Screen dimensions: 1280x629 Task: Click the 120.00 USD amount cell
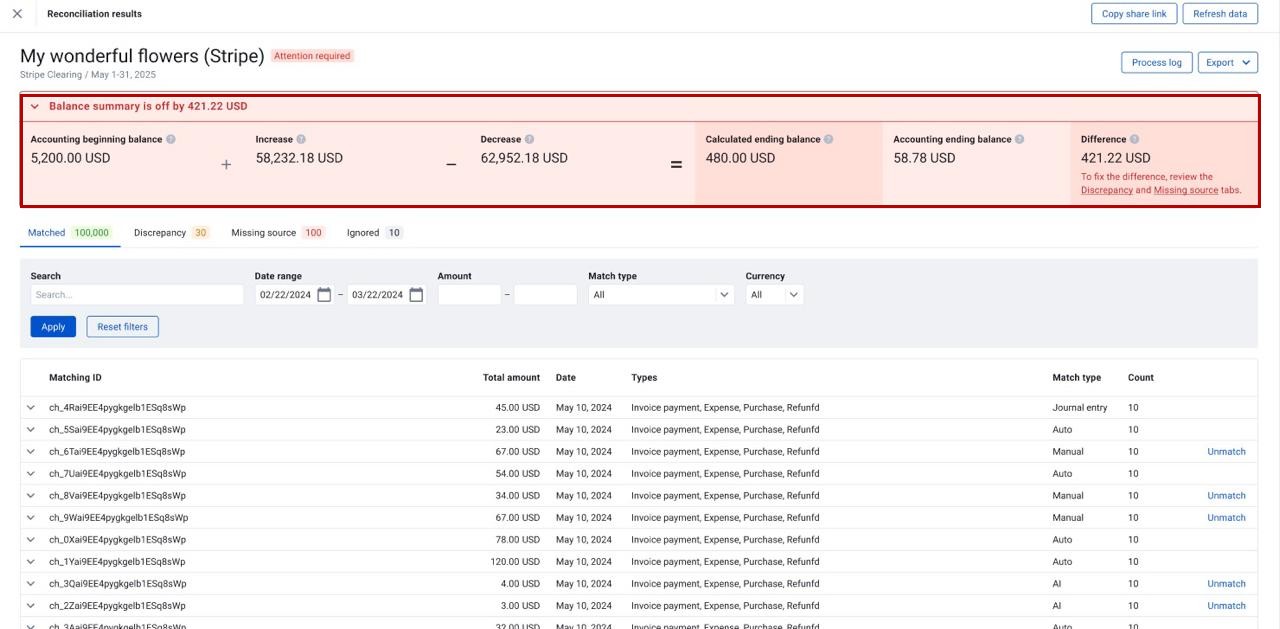(x=515, y=562)
